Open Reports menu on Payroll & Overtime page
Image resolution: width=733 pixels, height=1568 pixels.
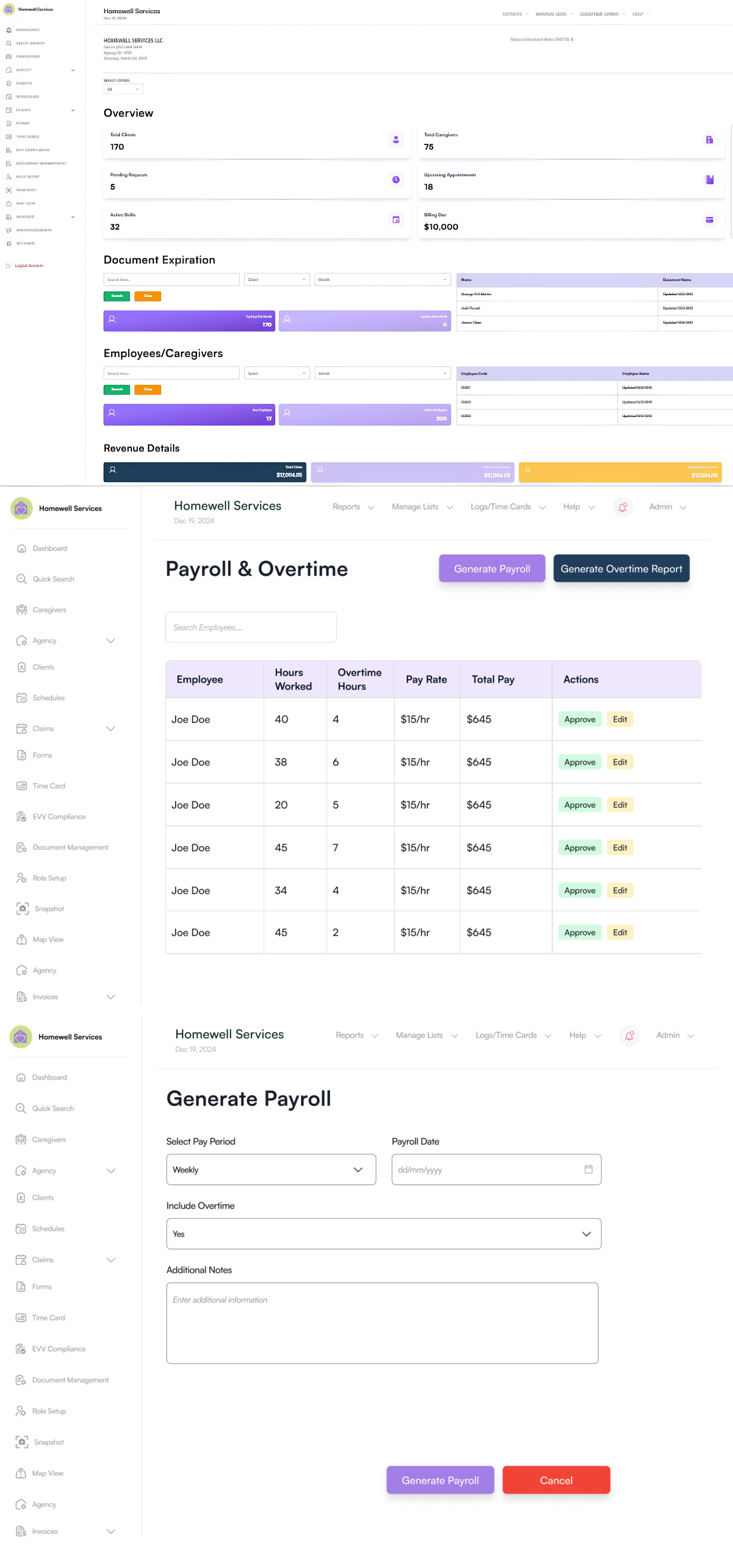pyautogui.click(x=353, y=507)
